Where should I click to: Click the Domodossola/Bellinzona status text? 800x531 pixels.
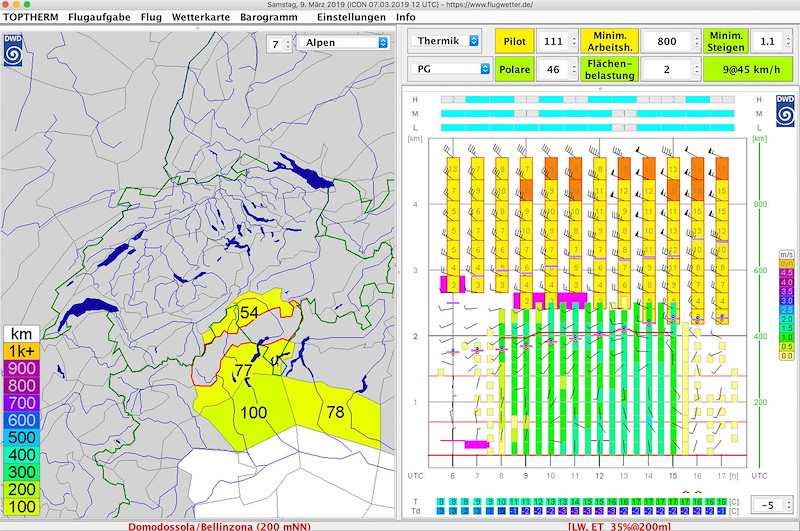point(219,526)
